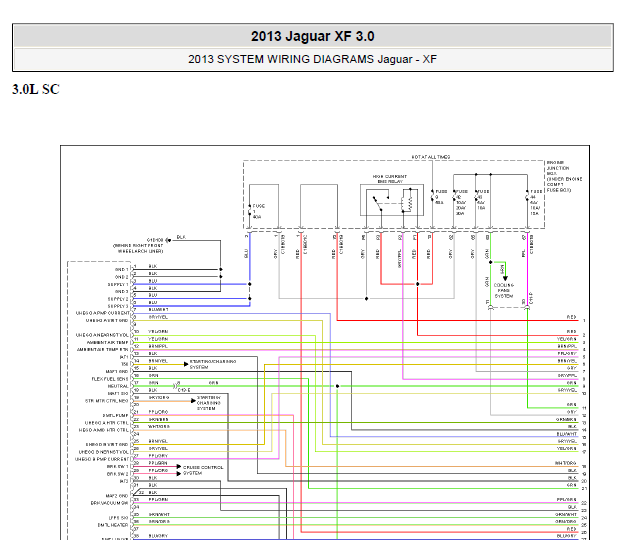The width and height of the screenshot is (619, 540).
Task: Click the 'FUSE 44' label
Action: click(x=536, y=202)
